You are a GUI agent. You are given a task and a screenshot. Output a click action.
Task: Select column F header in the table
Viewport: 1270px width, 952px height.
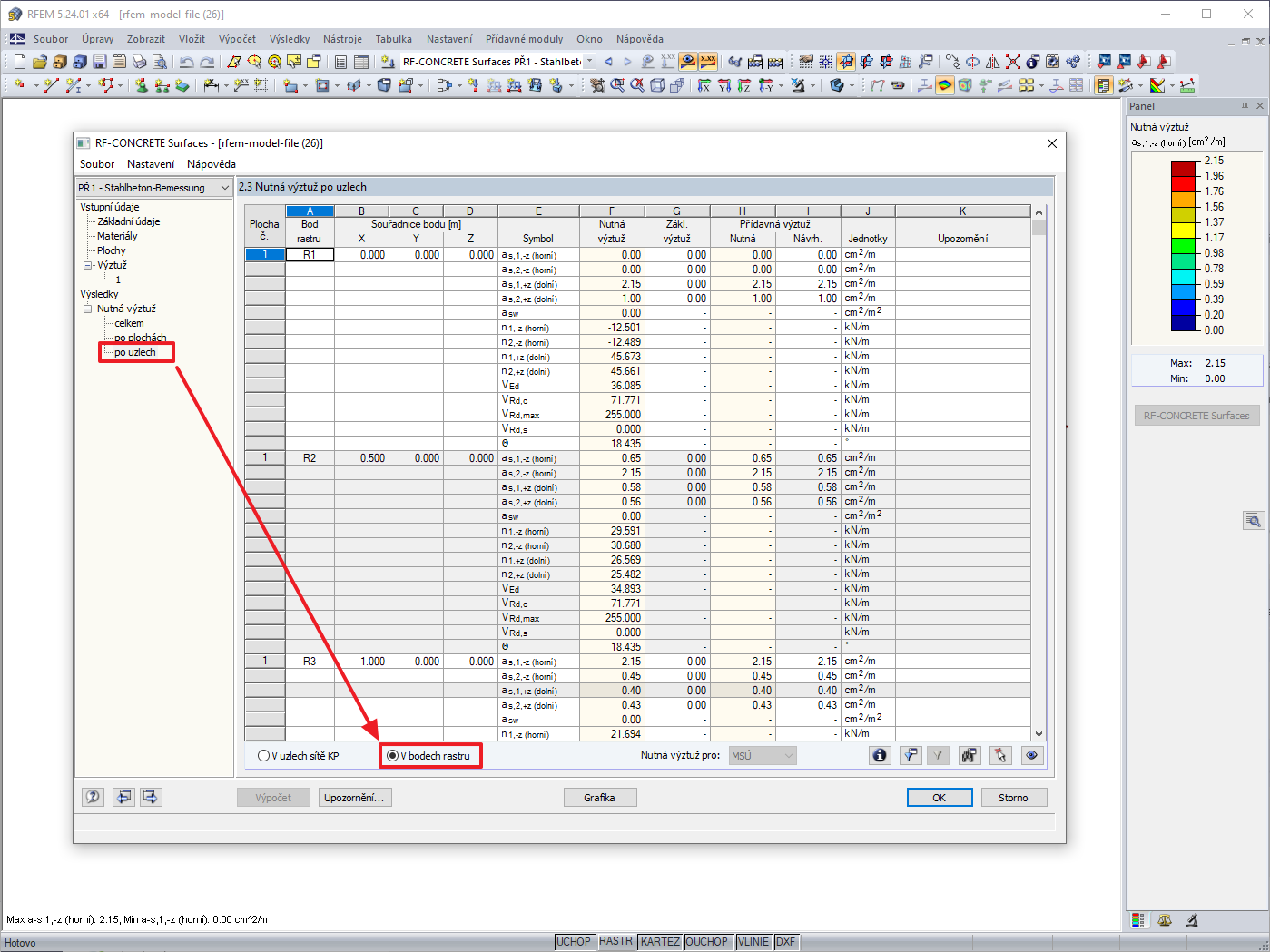[x=612, y=211]
